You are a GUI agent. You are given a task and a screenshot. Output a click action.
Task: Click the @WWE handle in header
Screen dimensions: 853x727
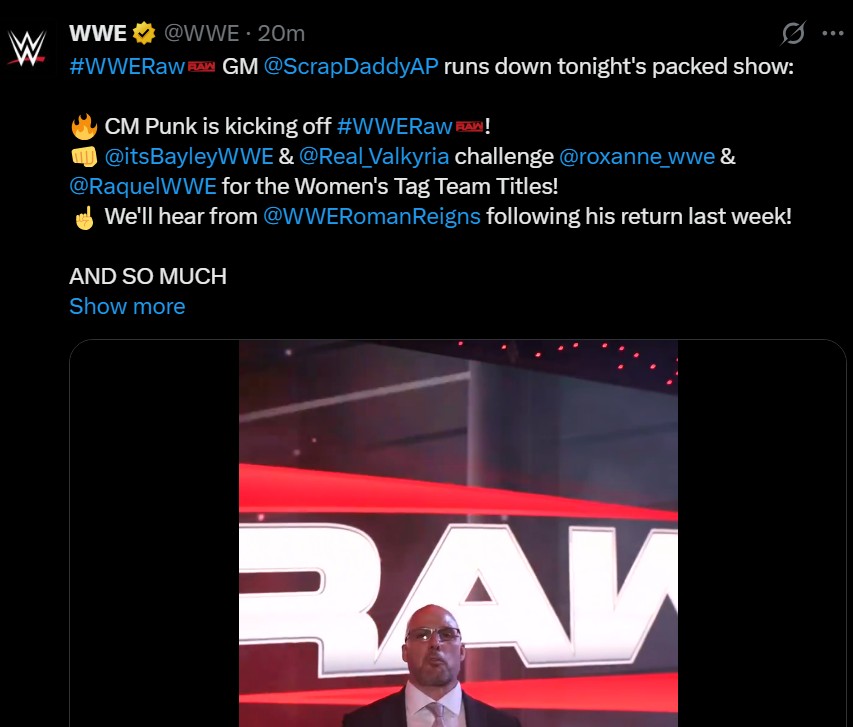pos(201,33)
